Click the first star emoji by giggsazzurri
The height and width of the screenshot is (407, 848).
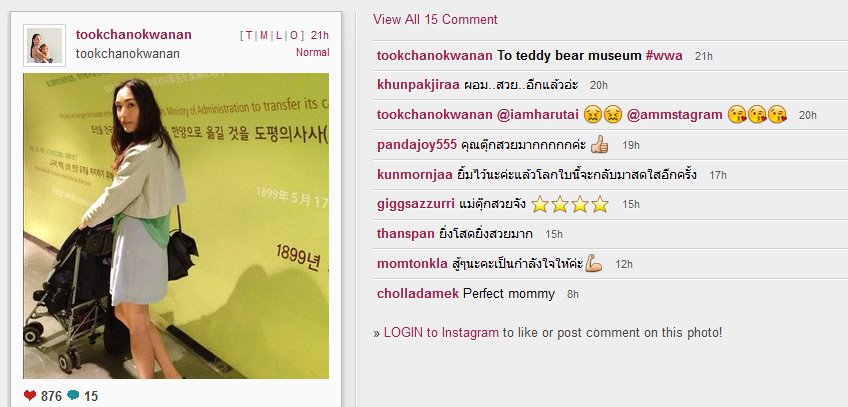click(x=539, y=204)
